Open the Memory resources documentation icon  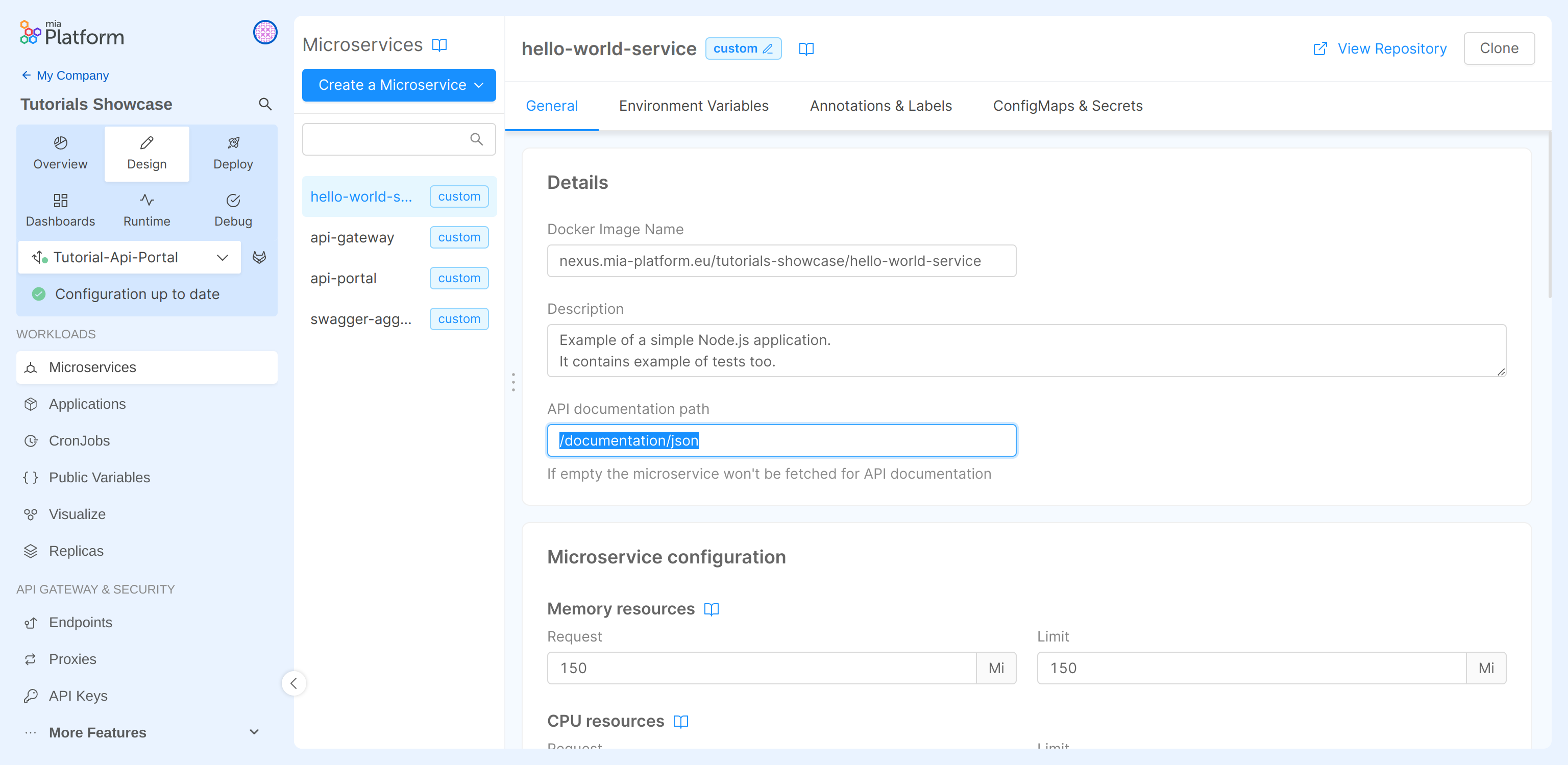[x=711, y=609]
